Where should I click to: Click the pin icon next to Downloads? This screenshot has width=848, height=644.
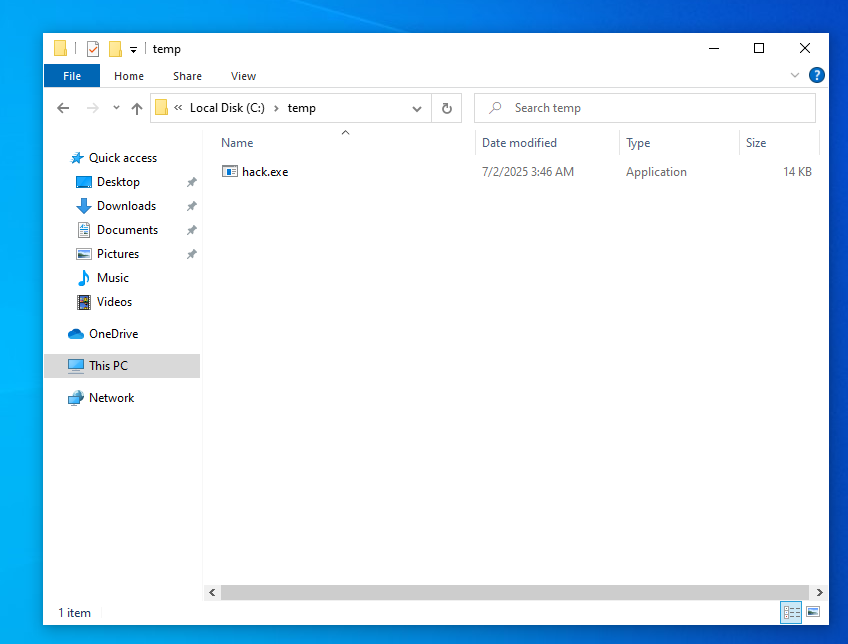click(191, 206)
